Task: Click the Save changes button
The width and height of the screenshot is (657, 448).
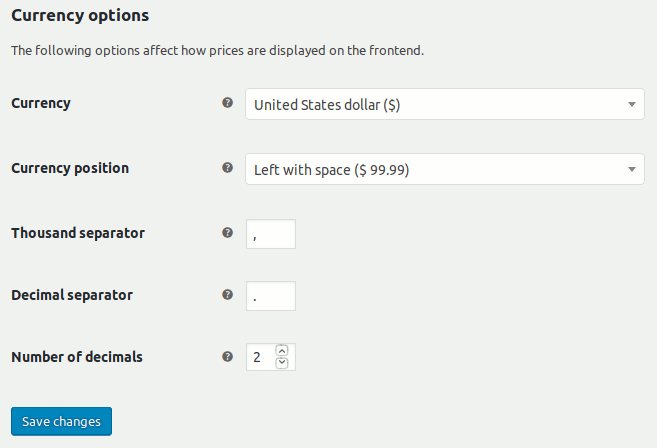Action: tap(62, 421)
